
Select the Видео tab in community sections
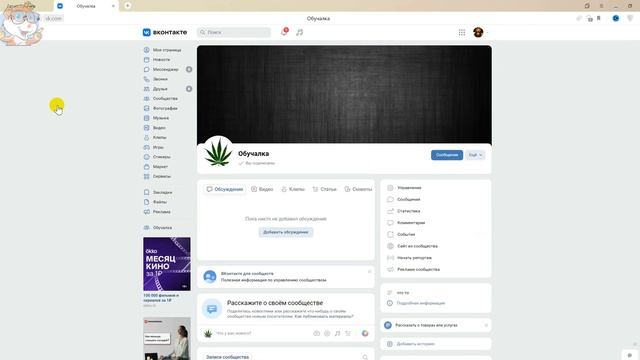pos(262,189)
